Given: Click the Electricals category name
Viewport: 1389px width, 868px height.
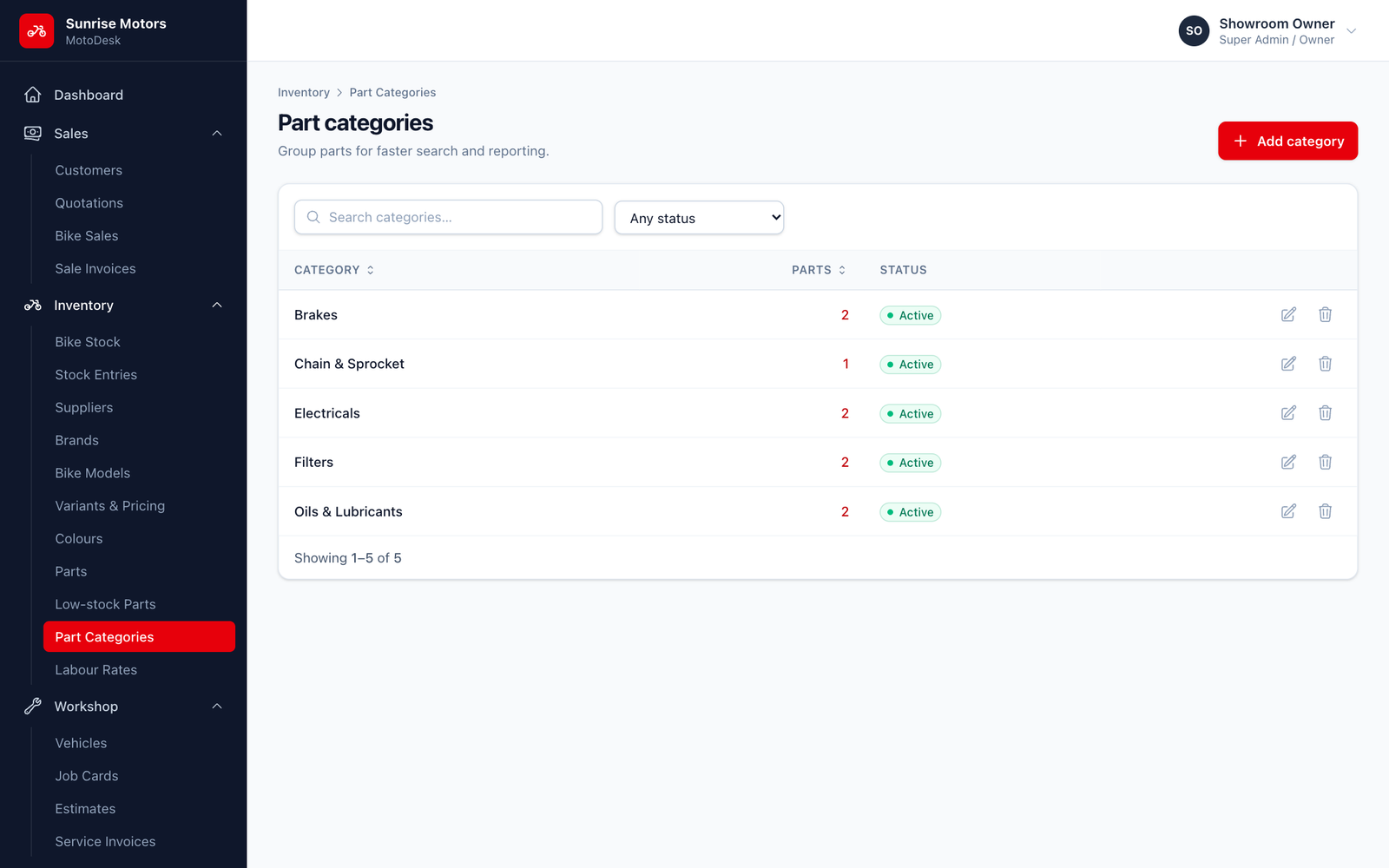Looking at the screenshot, I should (x=326, y=413).
